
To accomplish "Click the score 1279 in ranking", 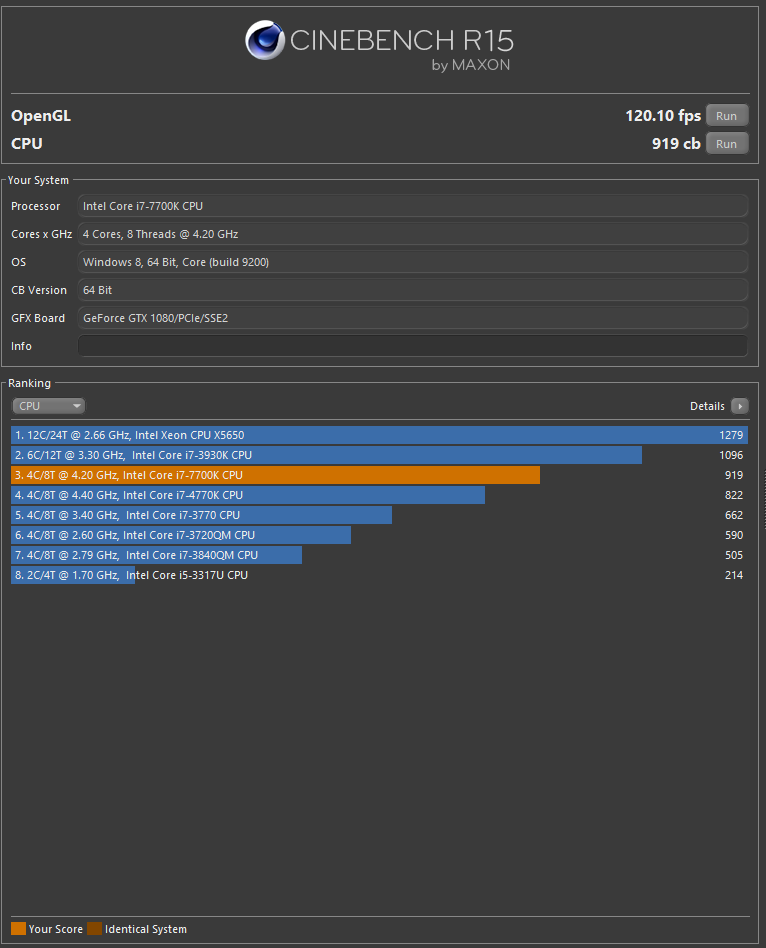I will pyautogui.click(x=731, y=435).
